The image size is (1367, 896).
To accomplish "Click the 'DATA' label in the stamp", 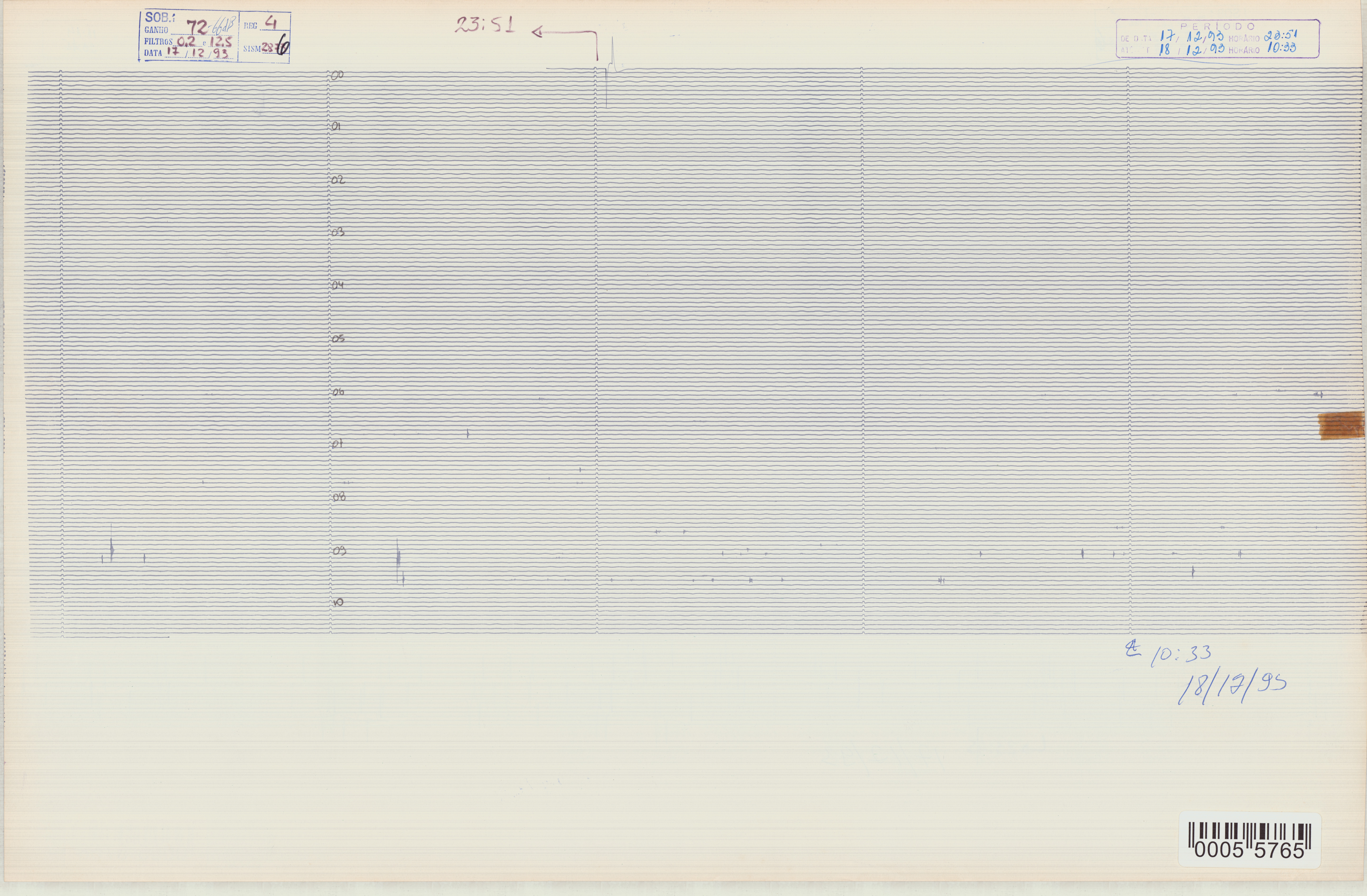I will (153, 53).
